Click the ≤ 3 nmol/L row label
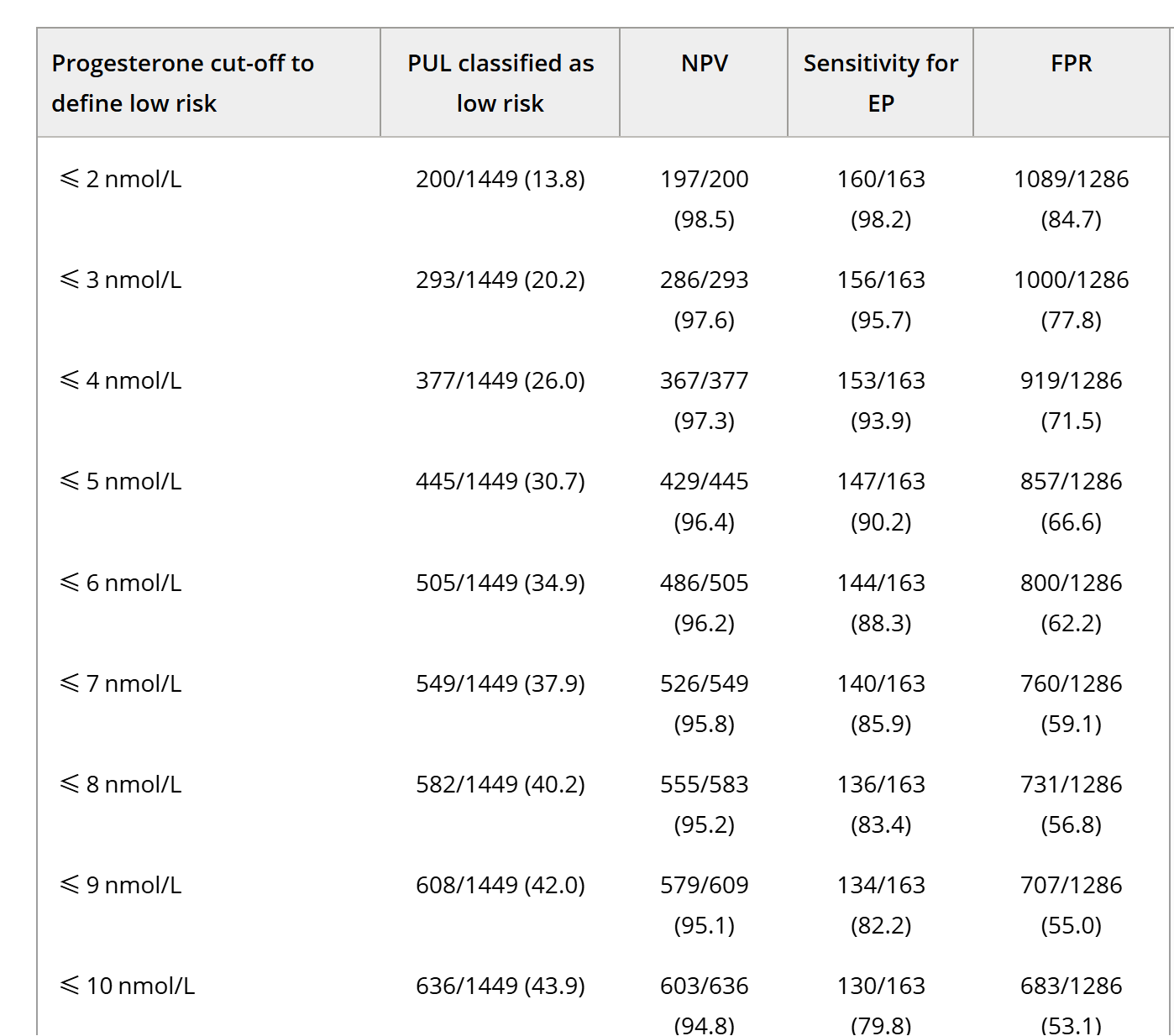 pos(121,280)
